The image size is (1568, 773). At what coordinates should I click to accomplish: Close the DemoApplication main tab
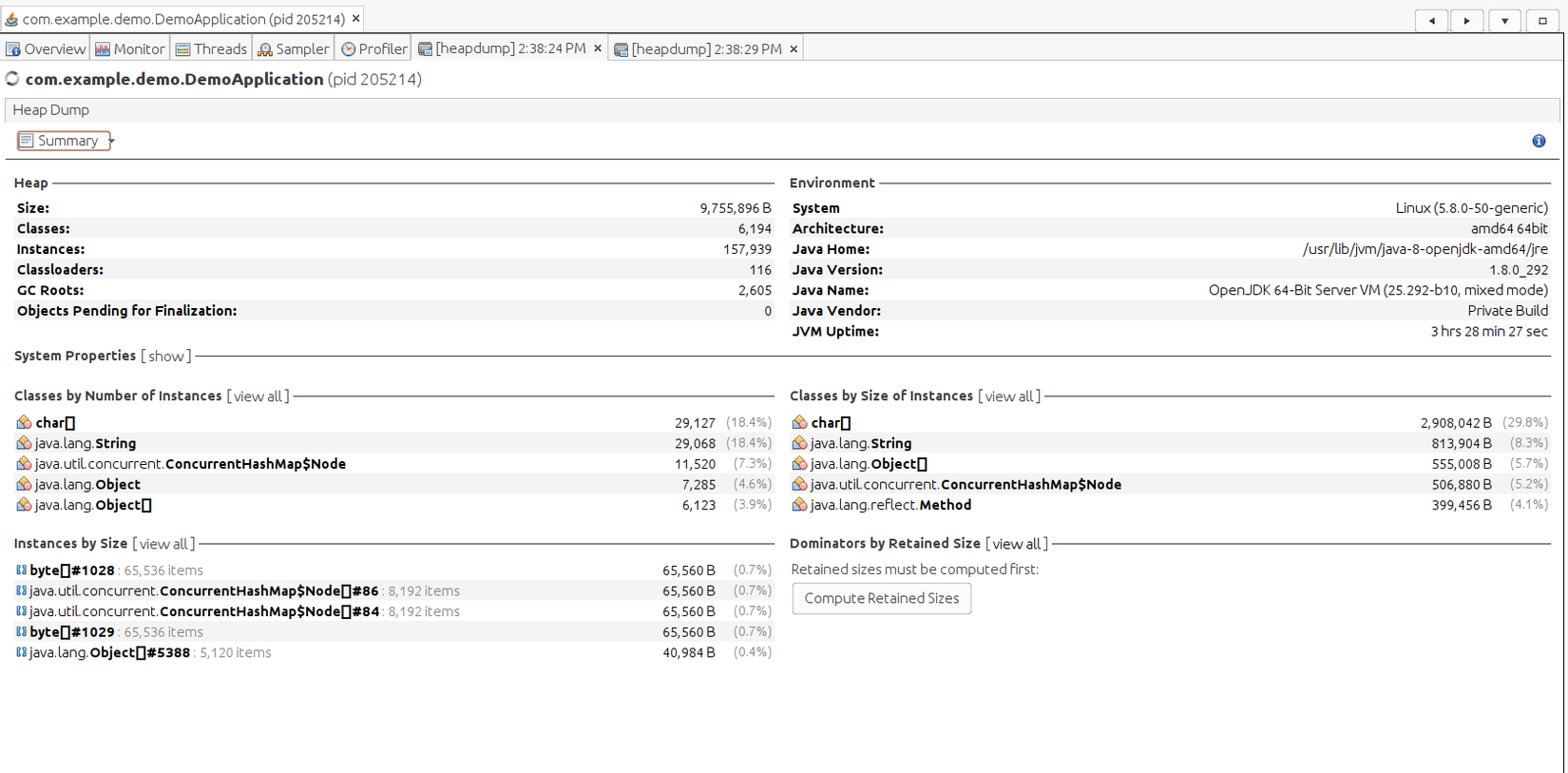point(356,19)
